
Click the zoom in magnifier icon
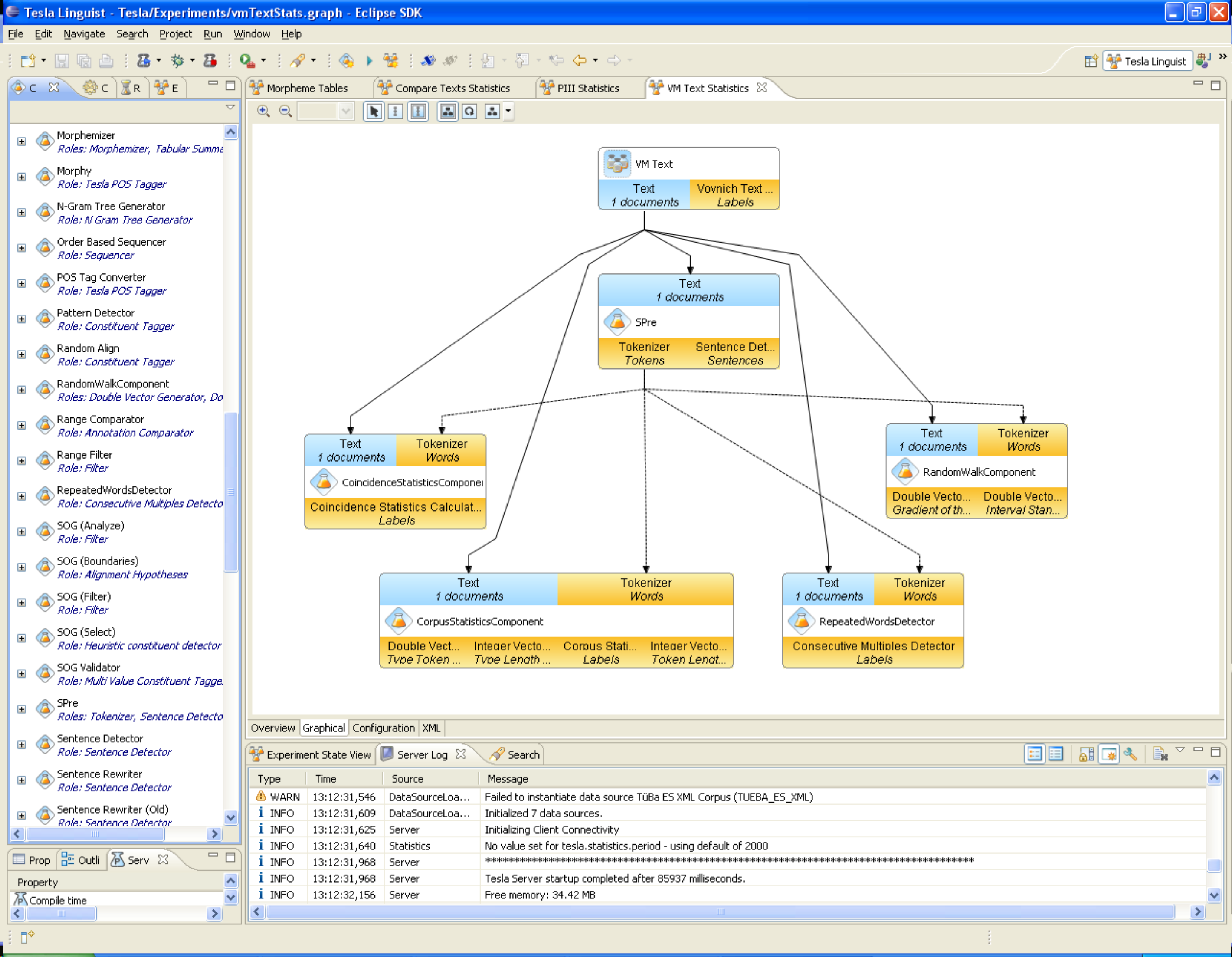(x=263, y=111)
